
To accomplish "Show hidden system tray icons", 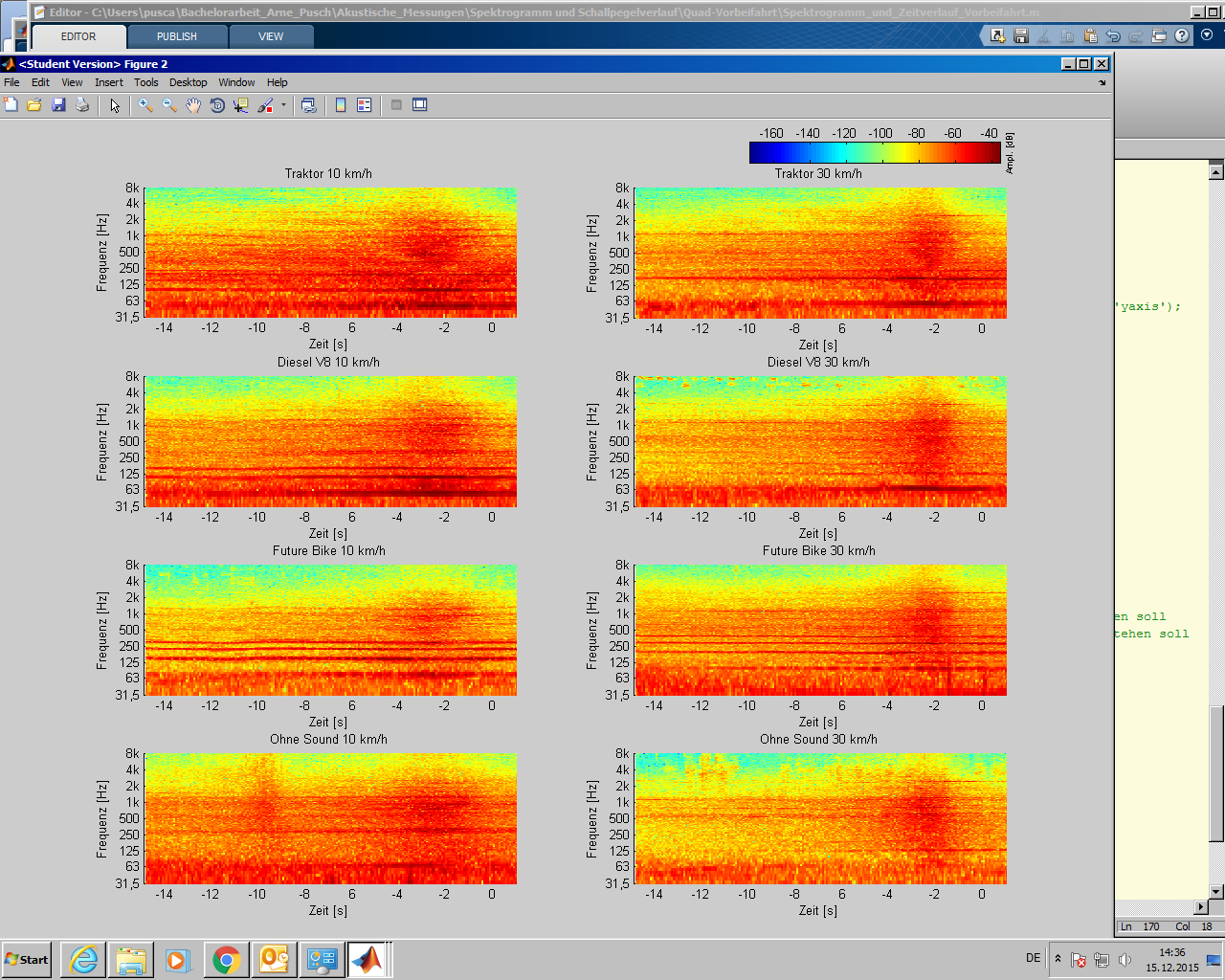I will (1058, 959).
